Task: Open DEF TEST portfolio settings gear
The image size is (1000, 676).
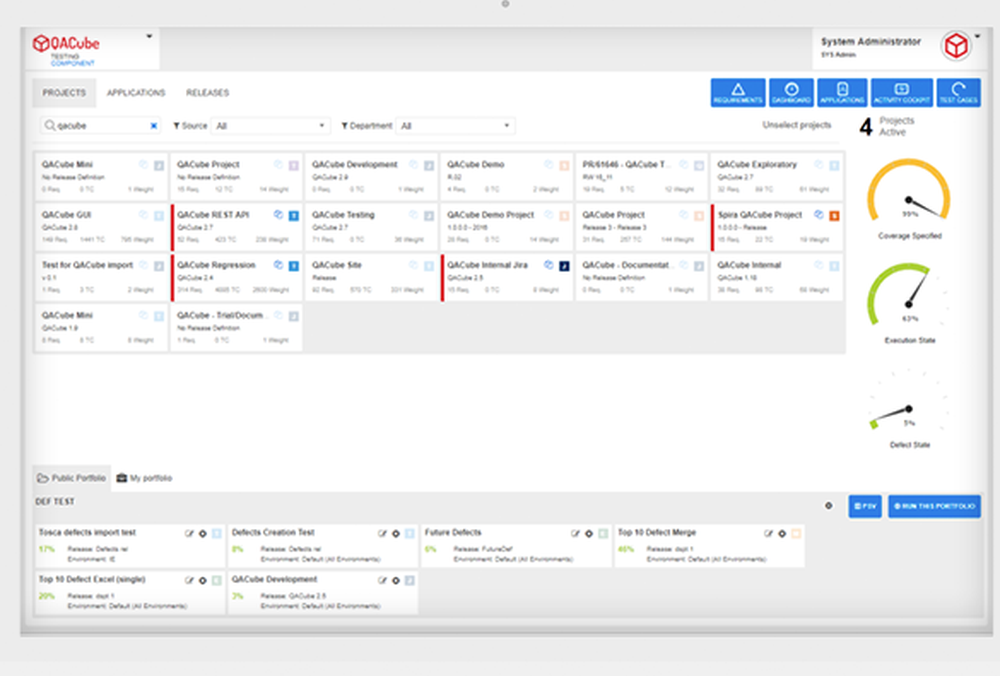Action: click(x=828, y=506)
